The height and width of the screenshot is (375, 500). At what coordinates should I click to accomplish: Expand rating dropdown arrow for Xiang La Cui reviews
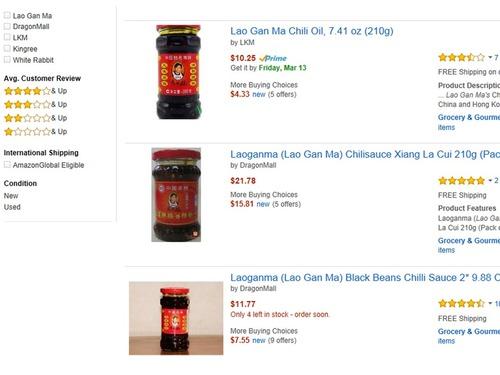coord(490,181)
